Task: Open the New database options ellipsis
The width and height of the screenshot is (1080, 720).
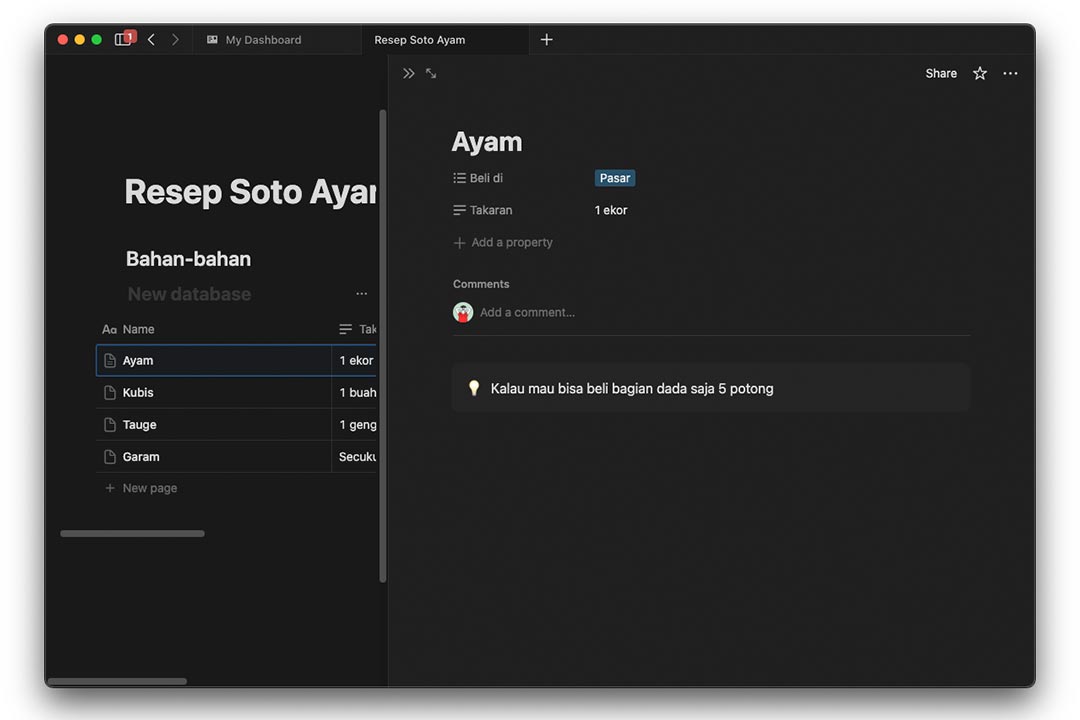Action: (362, 294)
